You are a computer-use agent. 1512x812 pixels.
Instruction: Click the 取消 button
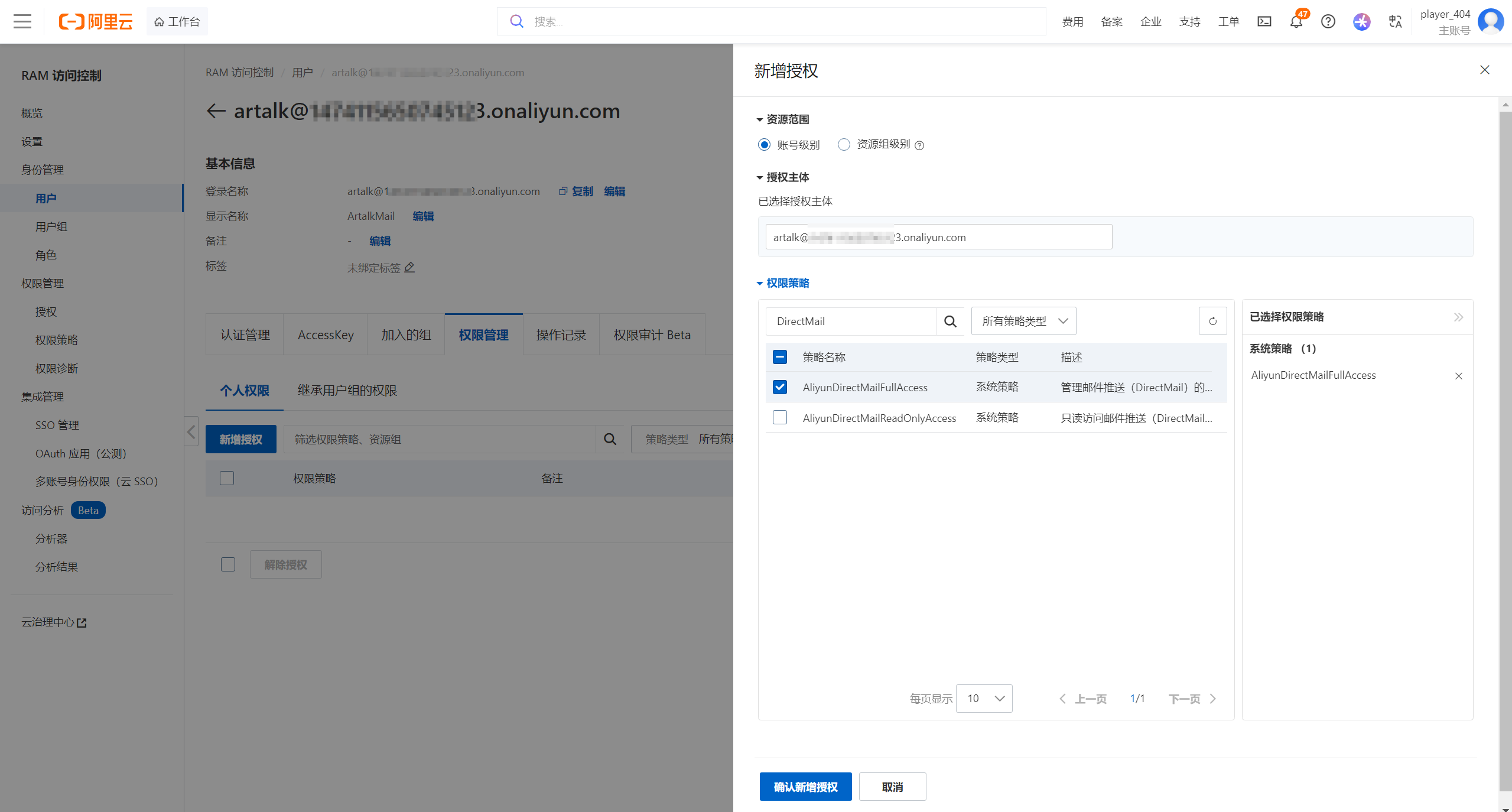(892, 787)
